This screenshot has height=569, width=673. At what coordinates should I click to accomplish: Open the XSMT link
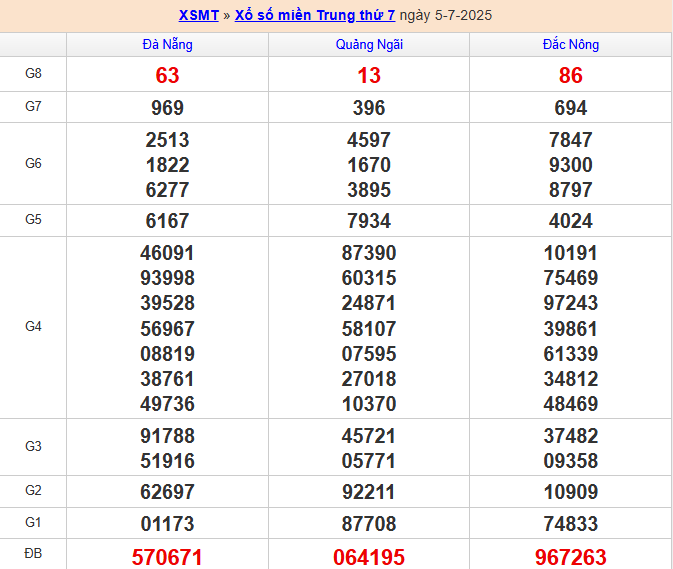pos(199,15)
